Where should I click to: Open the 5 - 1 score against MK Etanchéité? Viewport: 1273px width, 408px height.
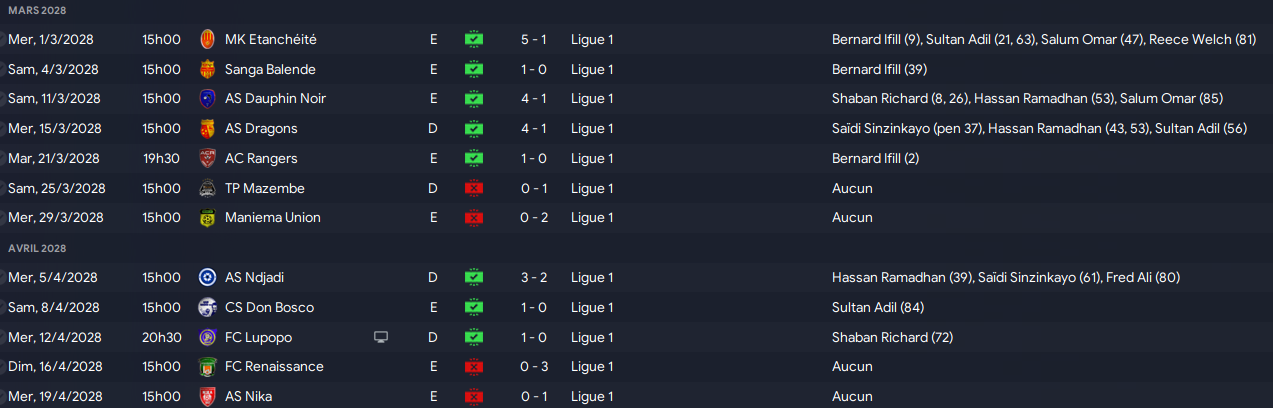(x=532, y=40)
